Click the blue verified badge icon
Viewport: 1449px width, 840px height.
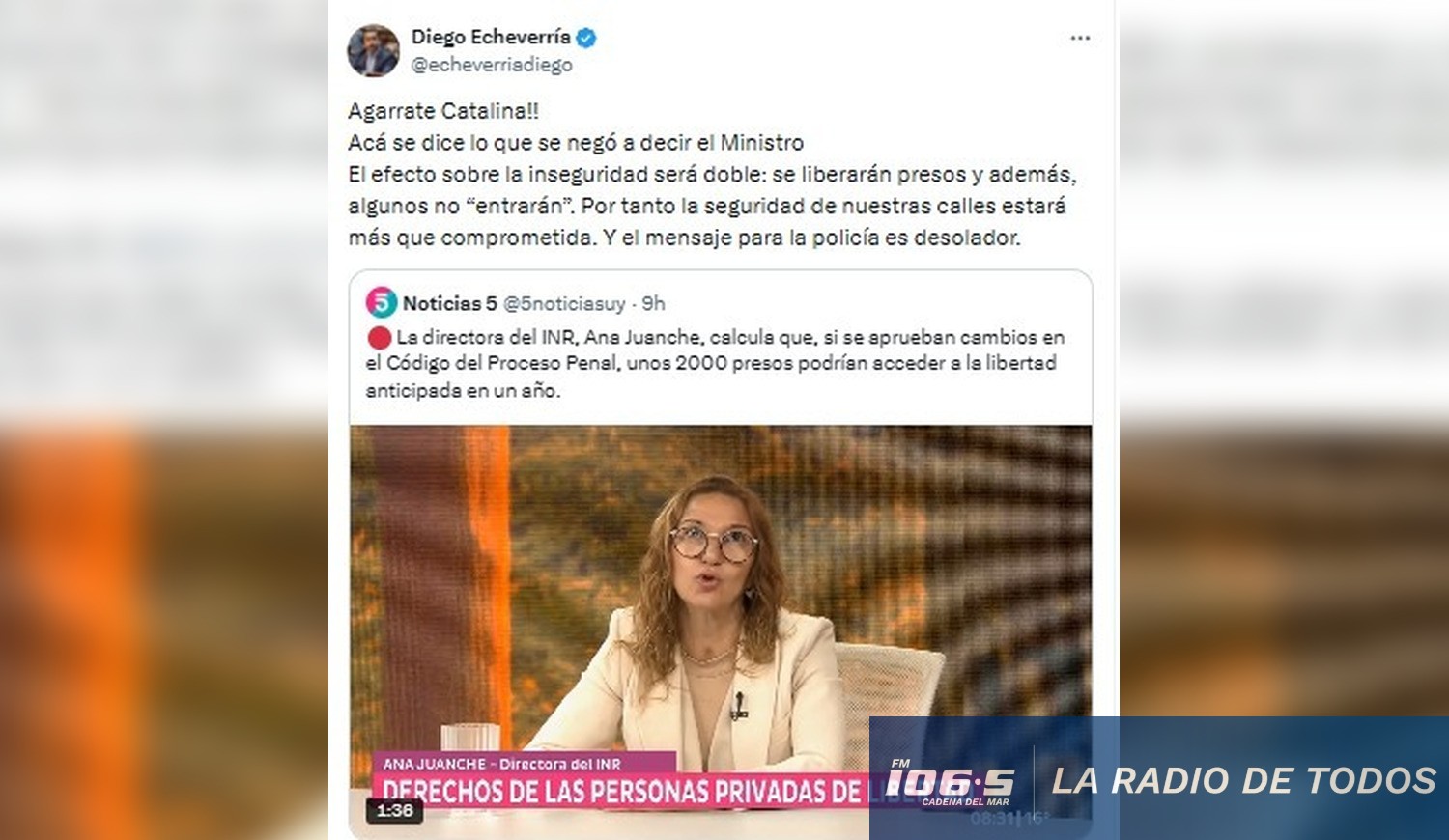pyautogui.click(x=586, y=38)
